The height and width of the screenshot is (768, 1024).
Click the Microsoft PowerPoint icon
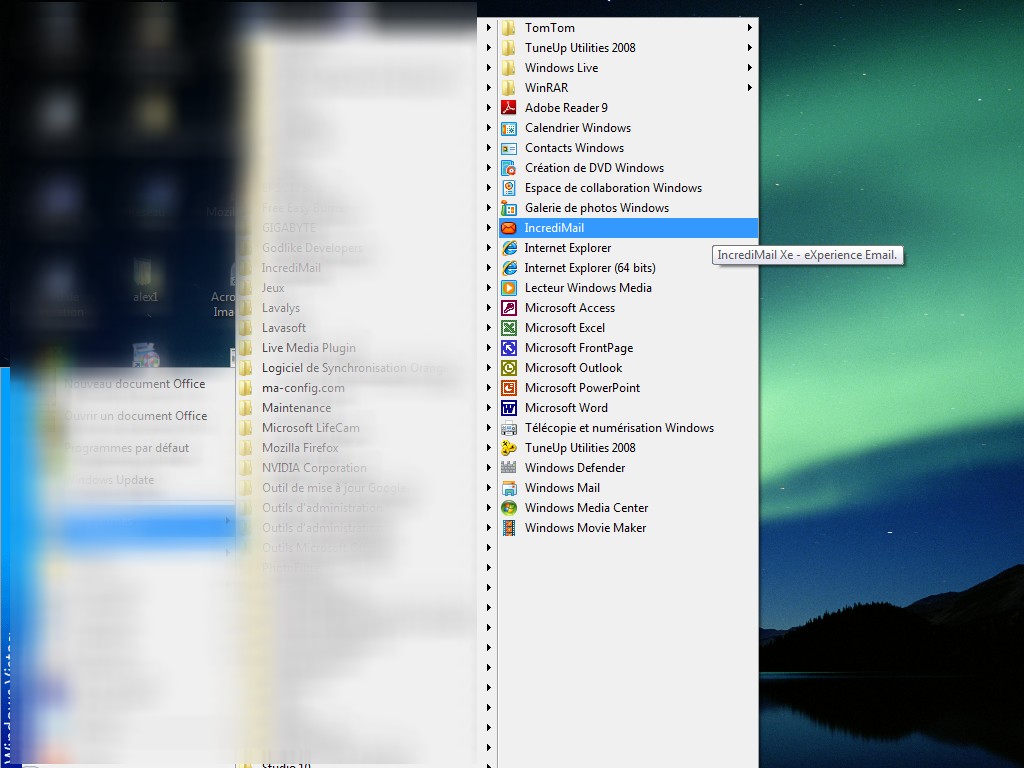point(509,388)
